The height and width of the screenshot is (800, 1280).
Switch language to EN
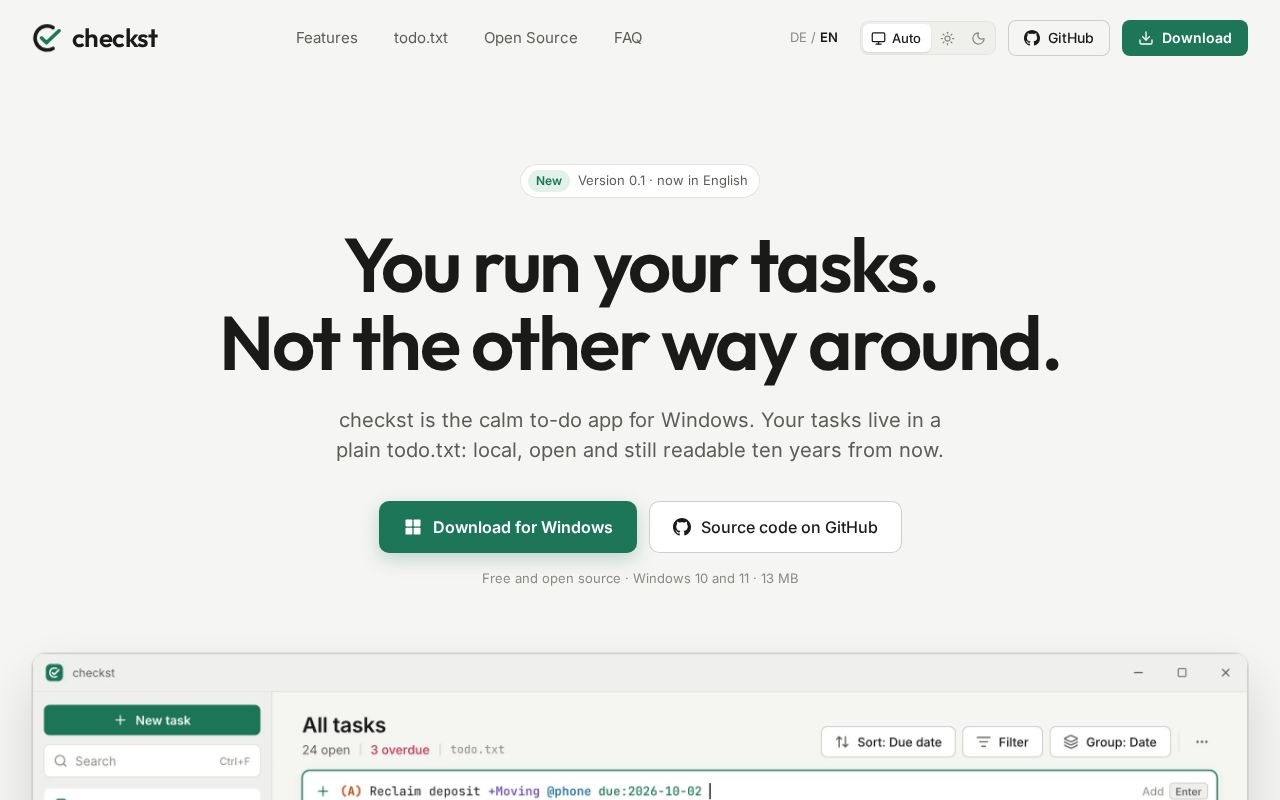(x=829, y=38)
